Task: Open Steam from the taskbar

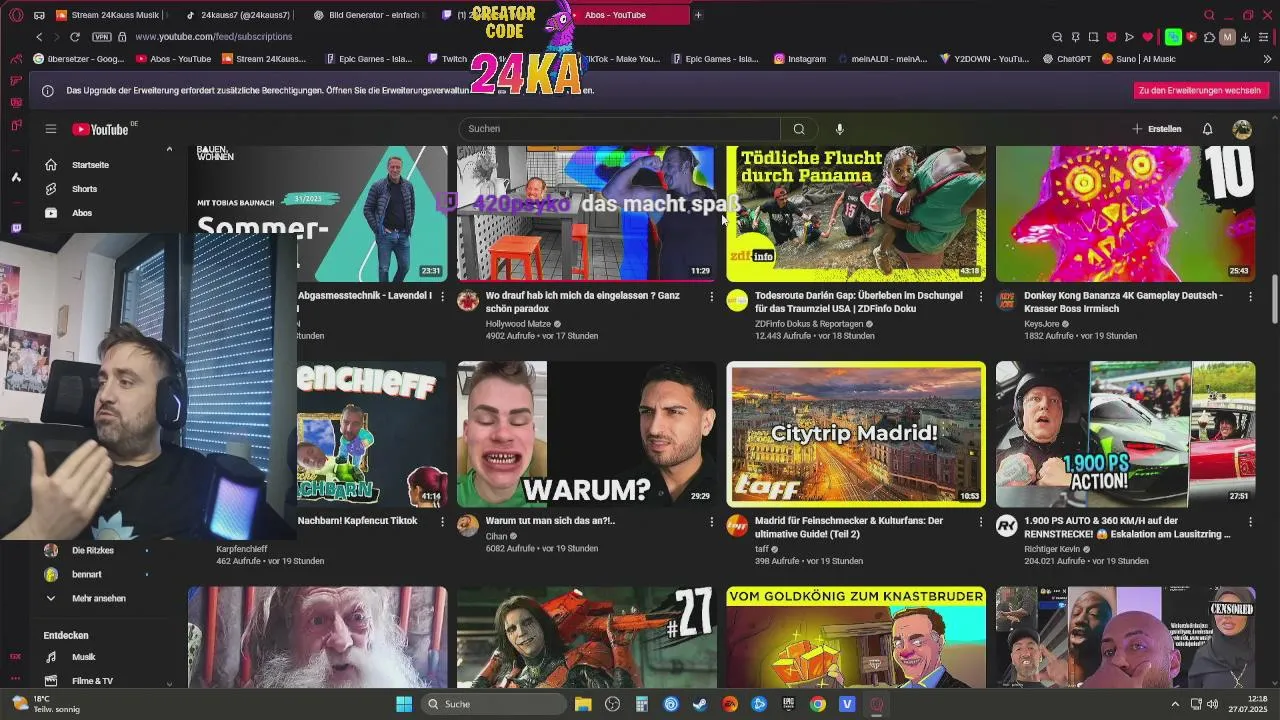Action: tap(700, 704)
